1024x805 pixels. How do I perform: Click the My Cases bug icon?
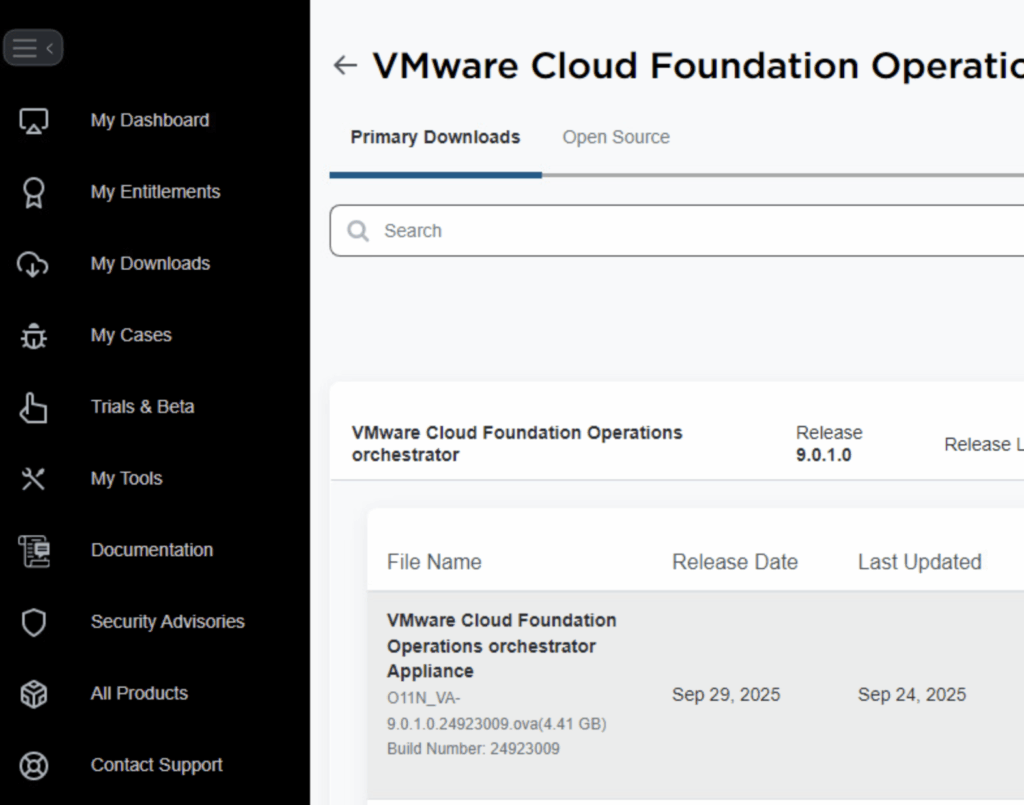coord(34,336)
